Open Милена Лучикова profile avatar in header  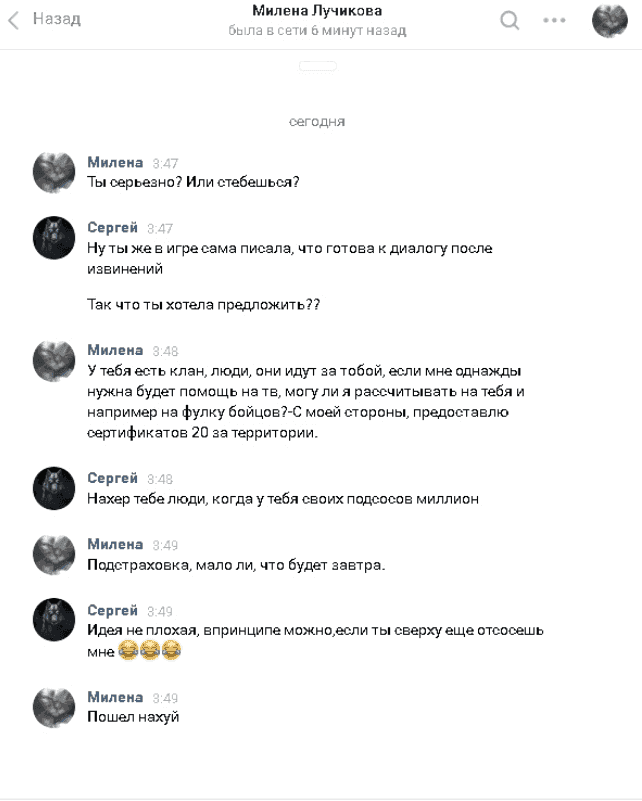pyautogui.click(x=609, y=20)
